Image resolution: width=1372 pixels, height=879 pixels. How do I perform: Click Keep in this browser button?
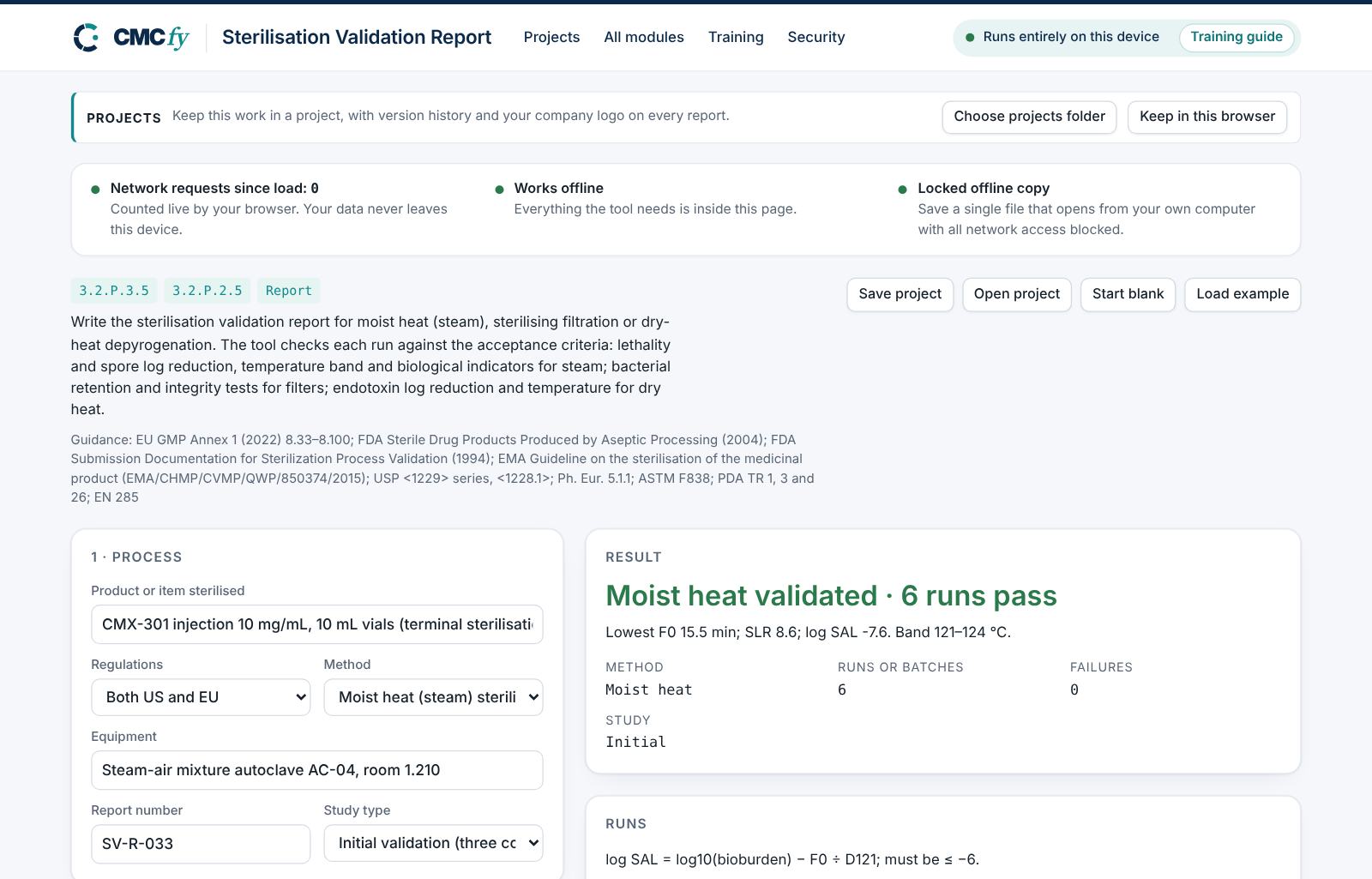coord(1207,117)
